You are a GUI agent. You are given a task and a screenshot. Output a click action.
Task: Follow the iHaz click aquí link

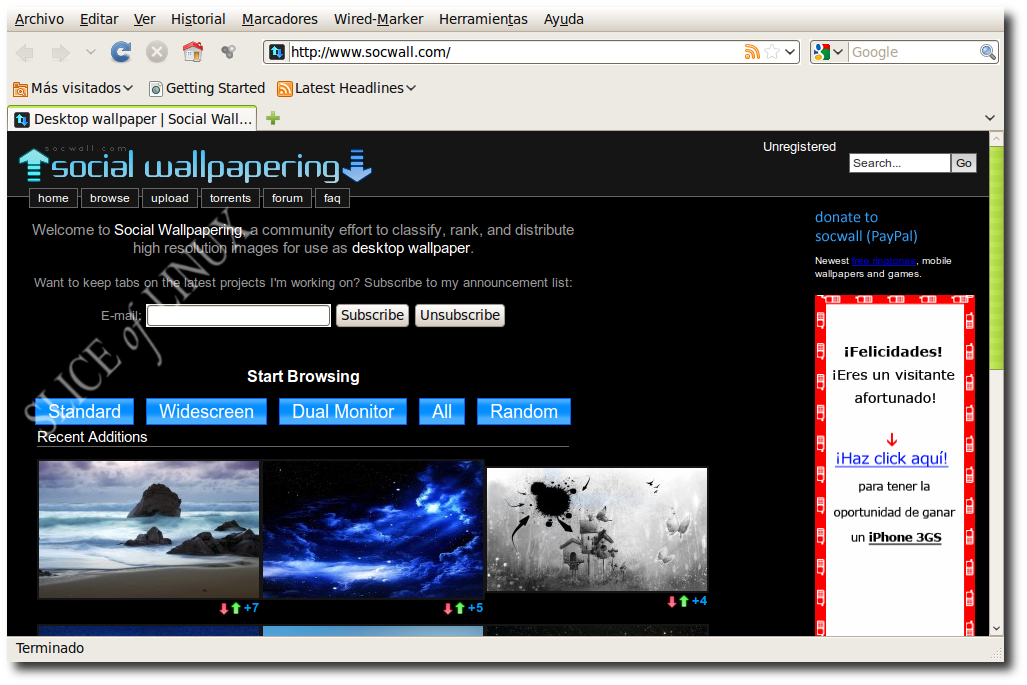[890, 458]
